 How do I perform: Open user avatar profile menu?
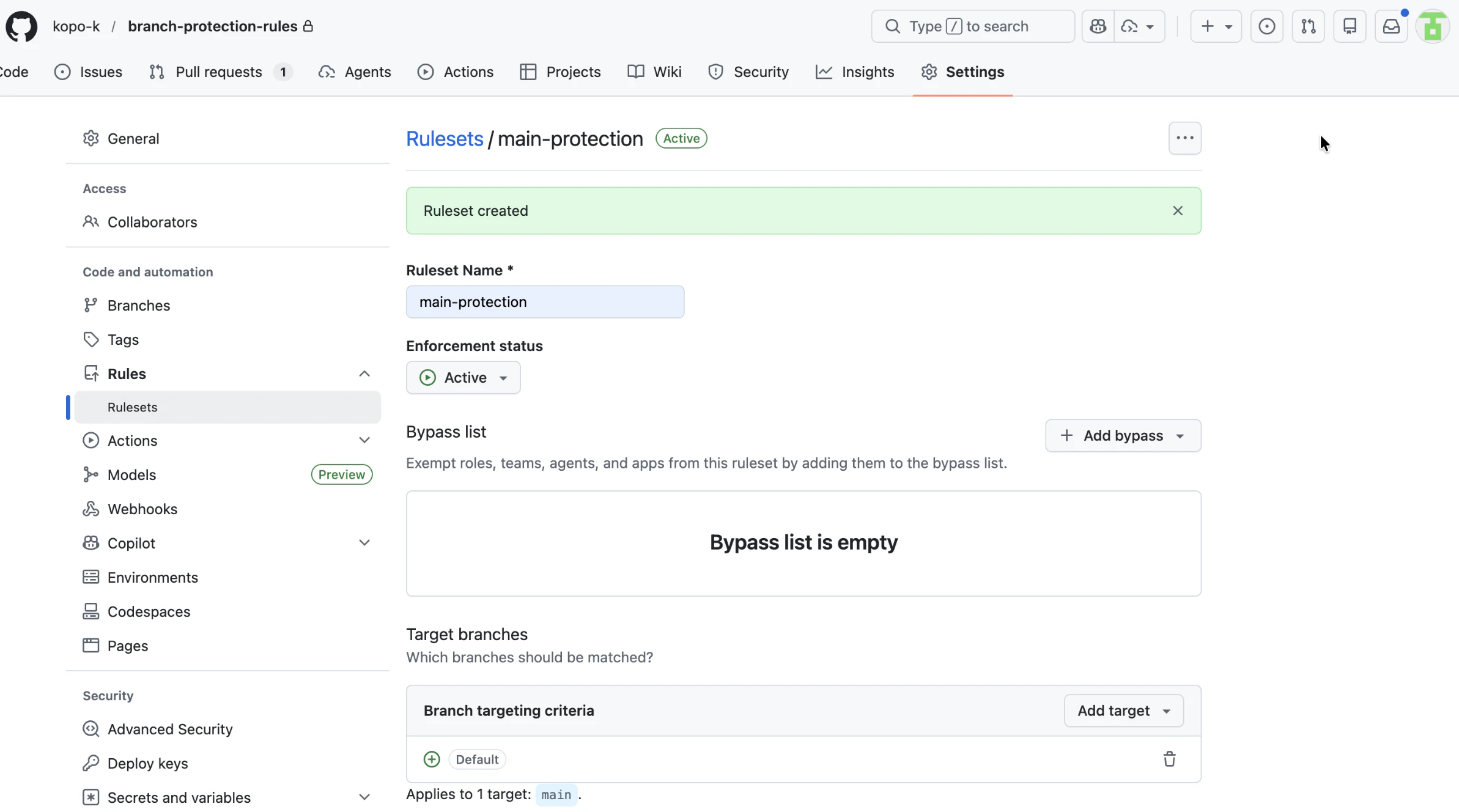click(1433, 26)
